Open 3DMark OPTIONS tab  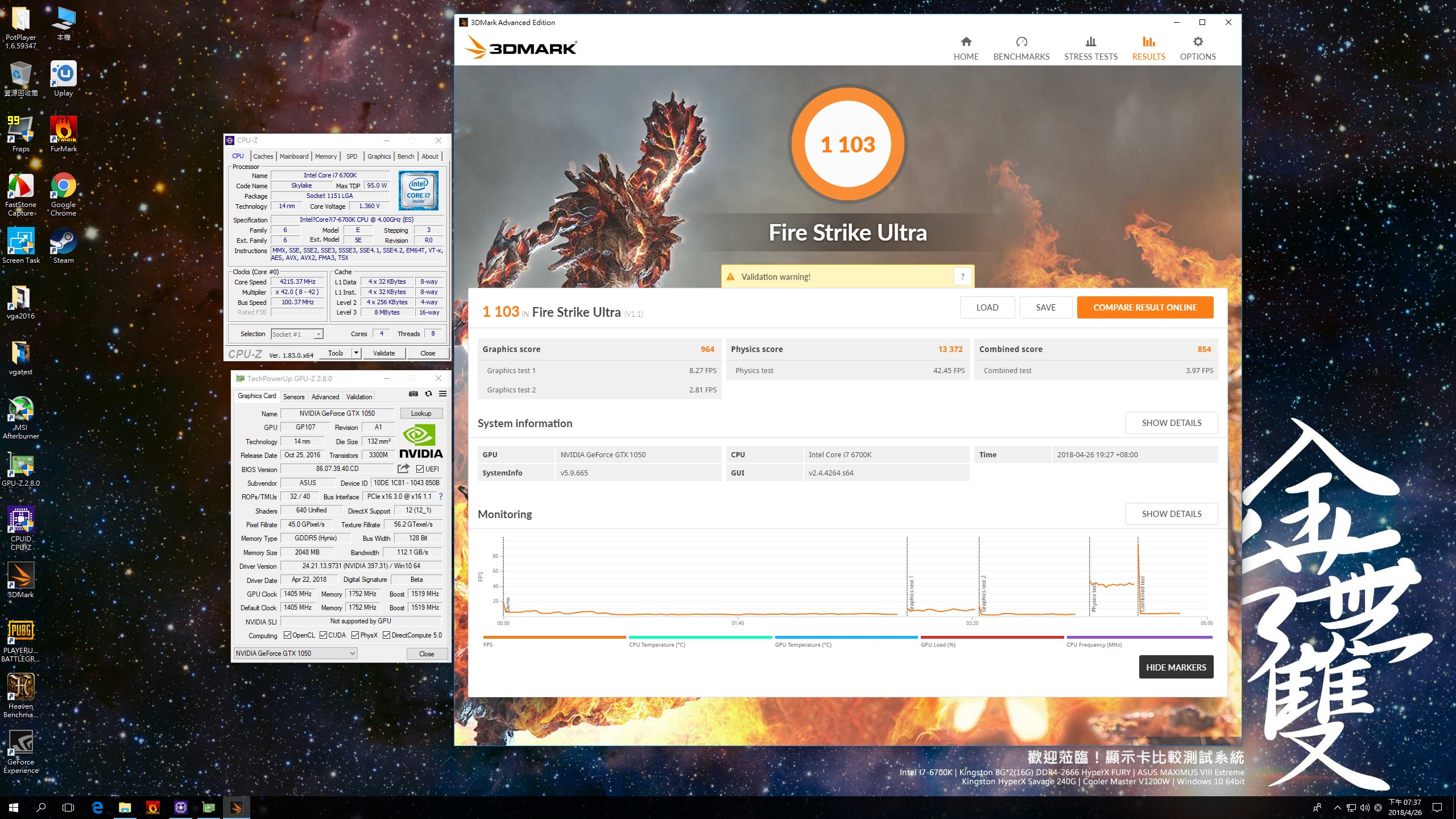(x=1197, y=48)
